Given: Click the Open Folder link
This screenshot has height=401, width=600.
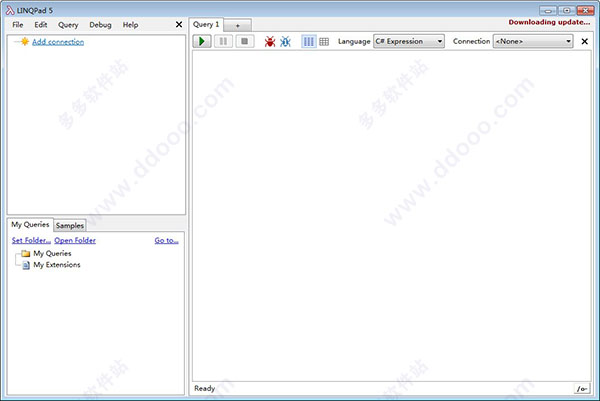Looking at the screenshot, I should [x=75, y=240].
